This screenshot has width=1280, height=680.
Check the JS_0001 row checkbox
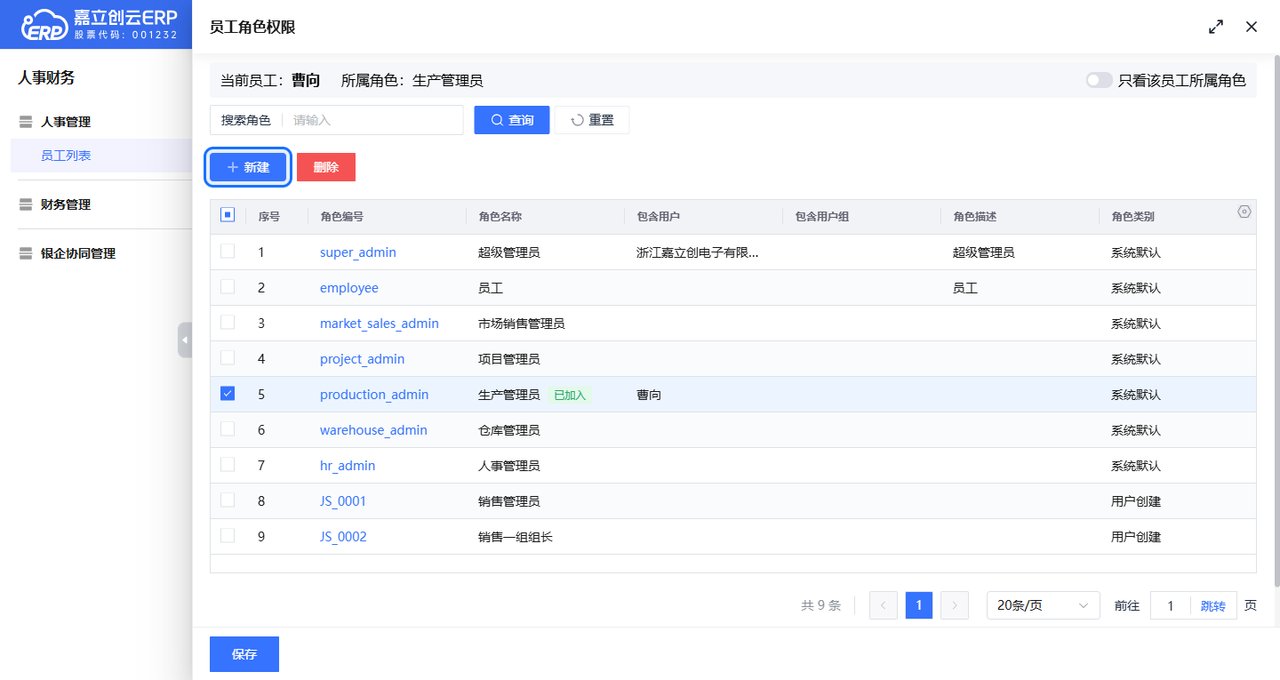coord(227,499)
